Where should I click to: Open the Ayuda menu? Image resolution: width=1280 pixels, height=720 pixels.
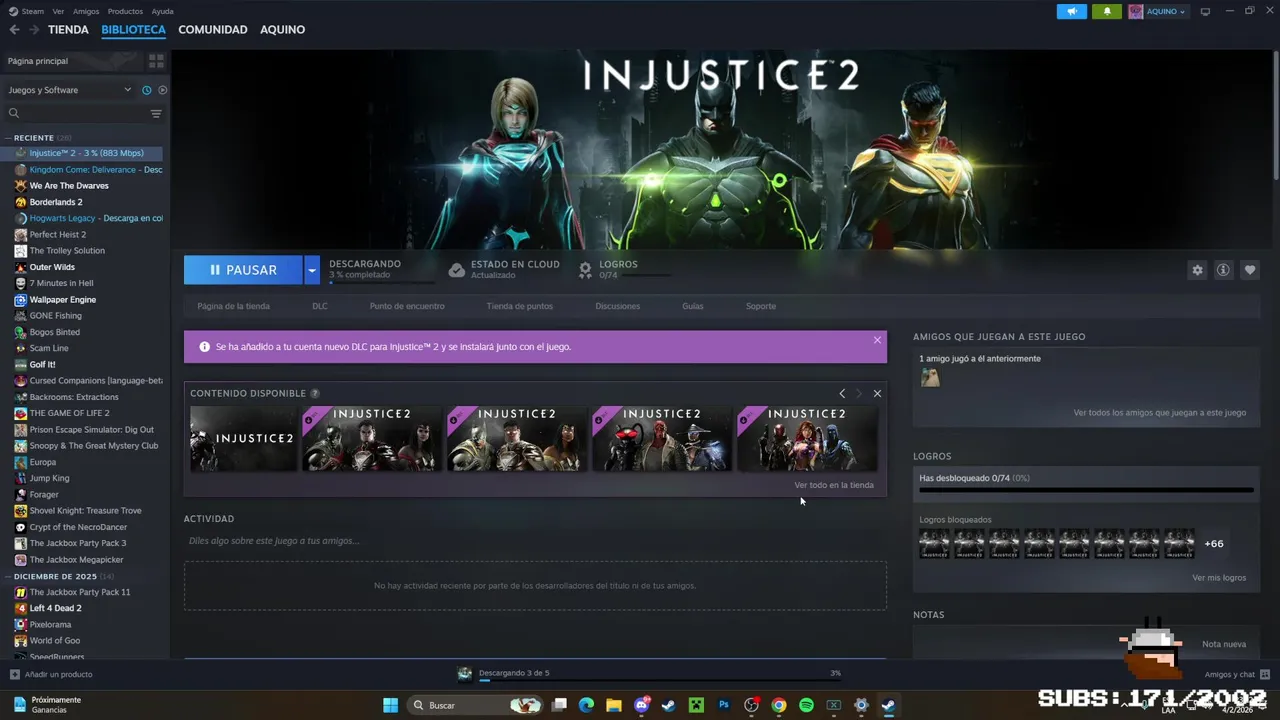pos(162,11)
